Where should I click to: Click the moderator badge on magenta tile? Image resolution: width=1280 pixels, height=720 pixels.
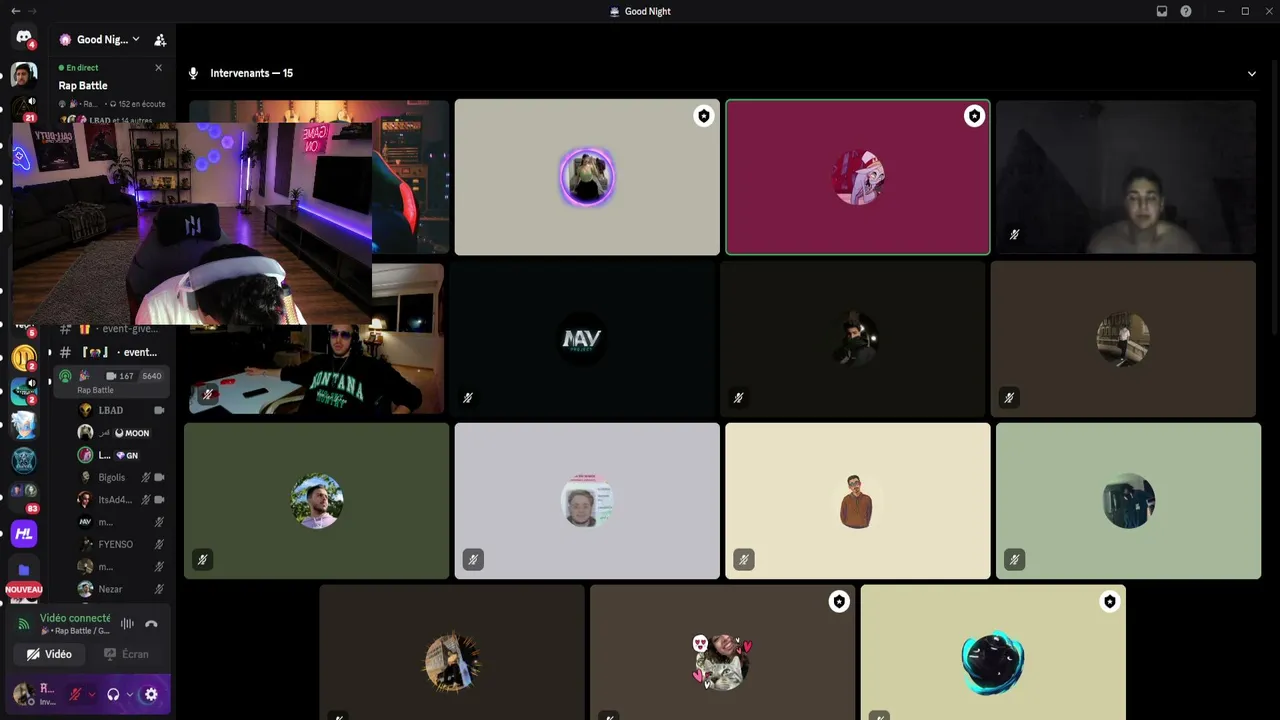(974, 116)
